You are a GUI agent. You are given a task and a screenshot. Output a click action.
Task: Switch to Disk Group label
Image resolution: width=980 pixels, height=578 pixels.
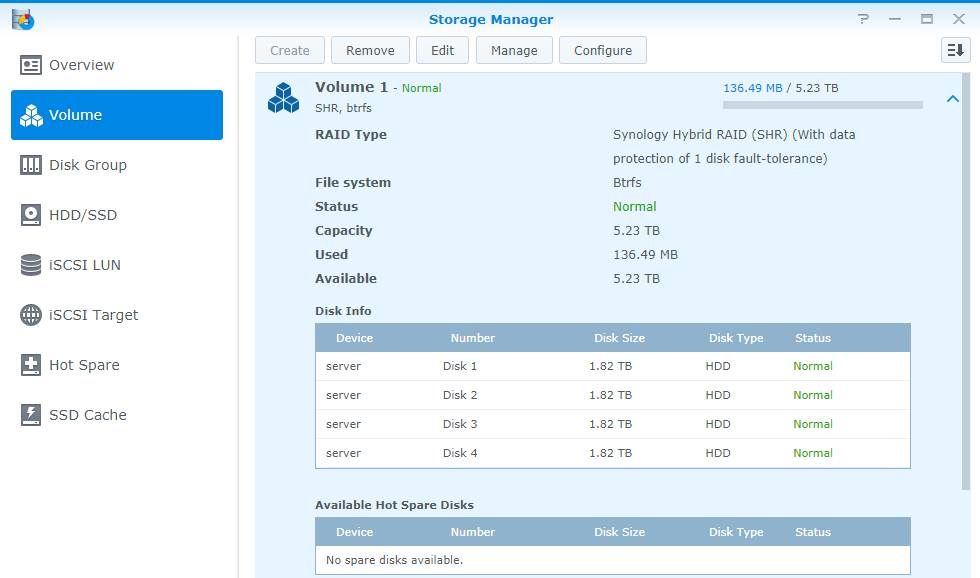(88, 165)
